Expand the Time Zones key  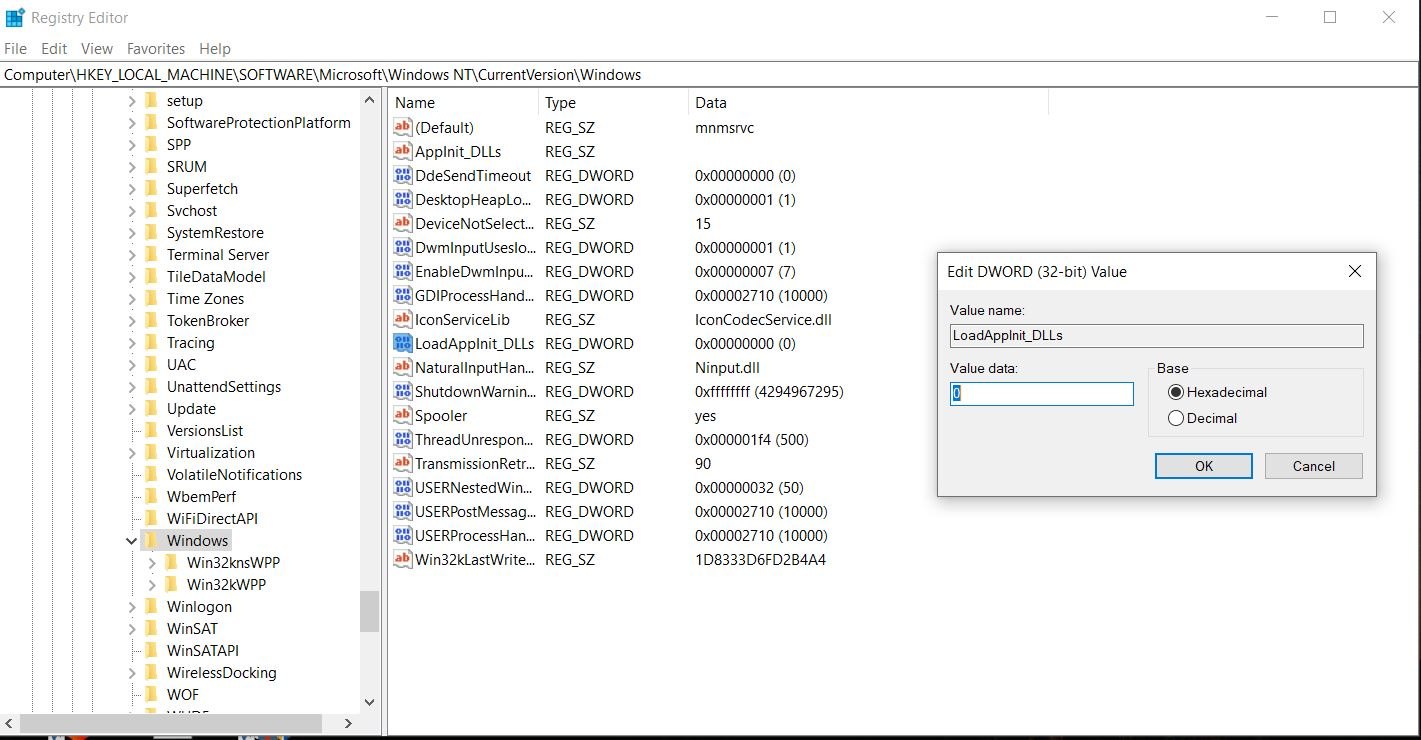coord(132,298)
